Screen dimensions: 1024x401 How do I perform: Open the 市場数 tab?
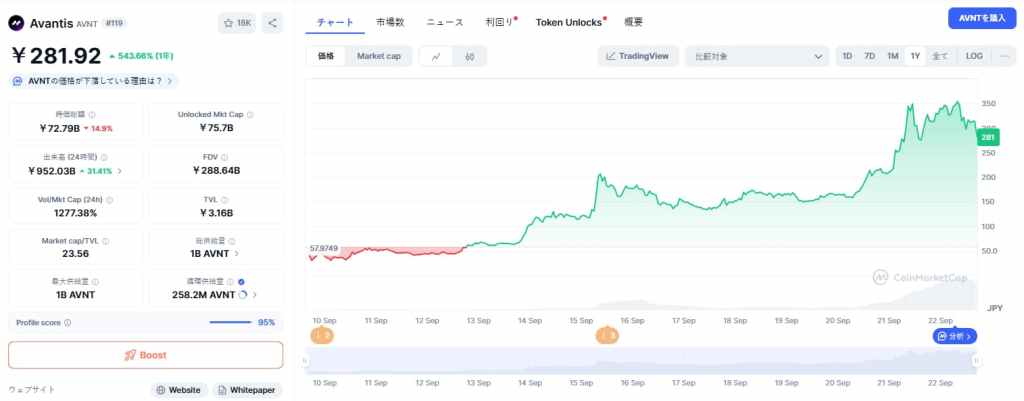pyautogui.click(x=390, y=22)
